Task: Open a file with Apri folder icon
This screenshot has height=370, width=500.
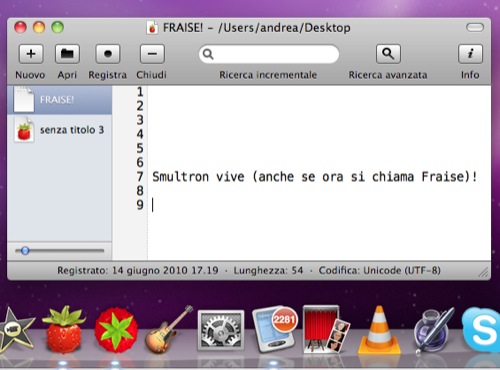Action: click(67, 54)
